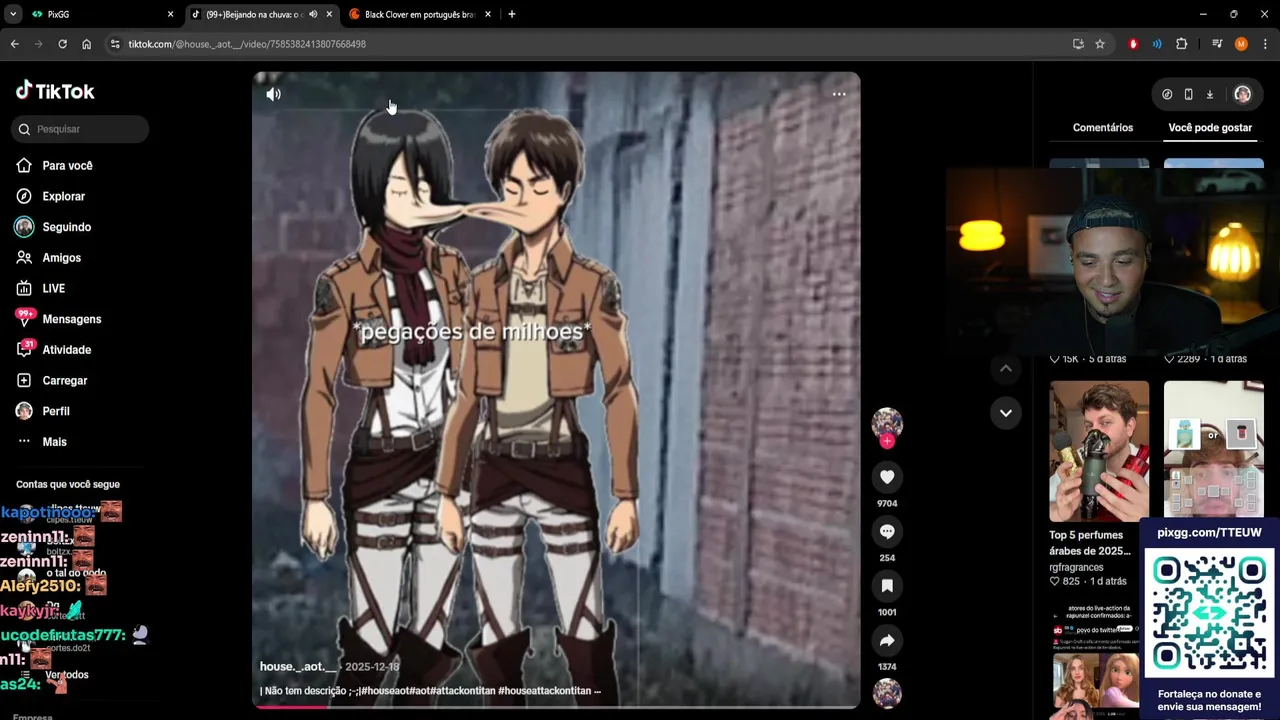The image size is (1280, 720).
Task: Open the red hand adblock extension
Action: pos(1133,44)
